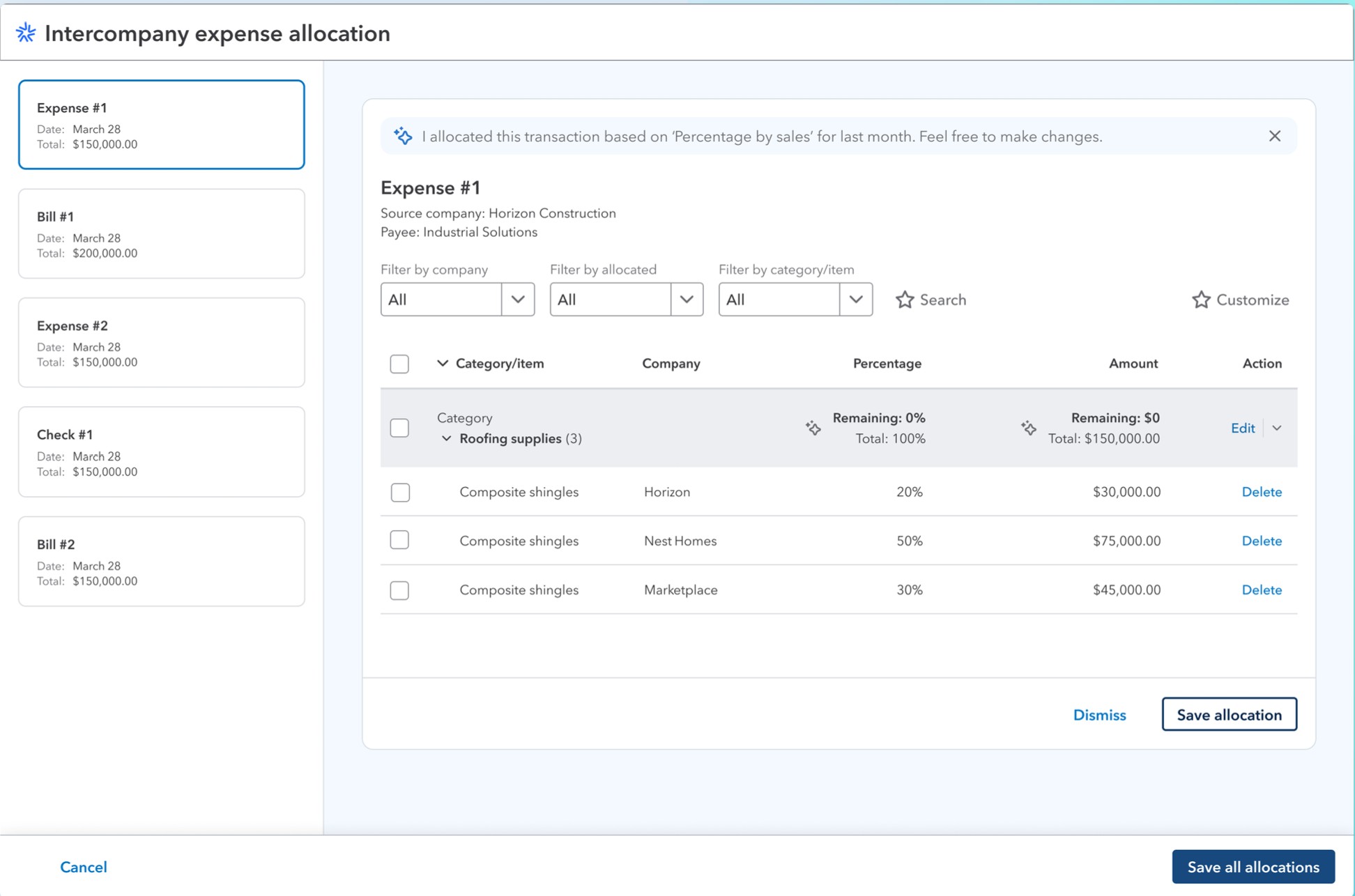The image size is (1355, 896).
Task: Close the AI allocation message banner
Action: [x=1274, y=136]
